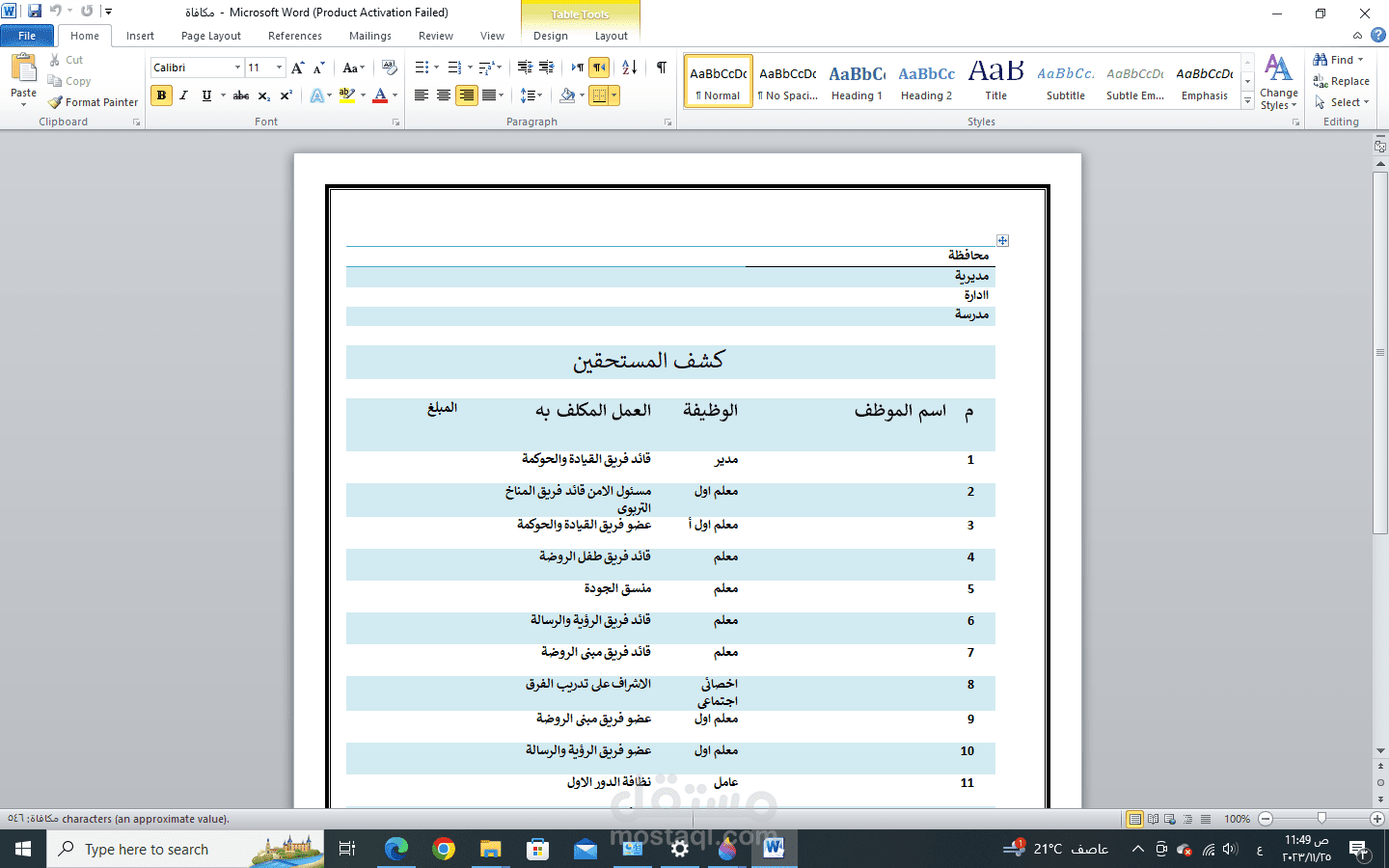Apply the No Spacing style
The image size is (1389, 868).
coord(787,81)
